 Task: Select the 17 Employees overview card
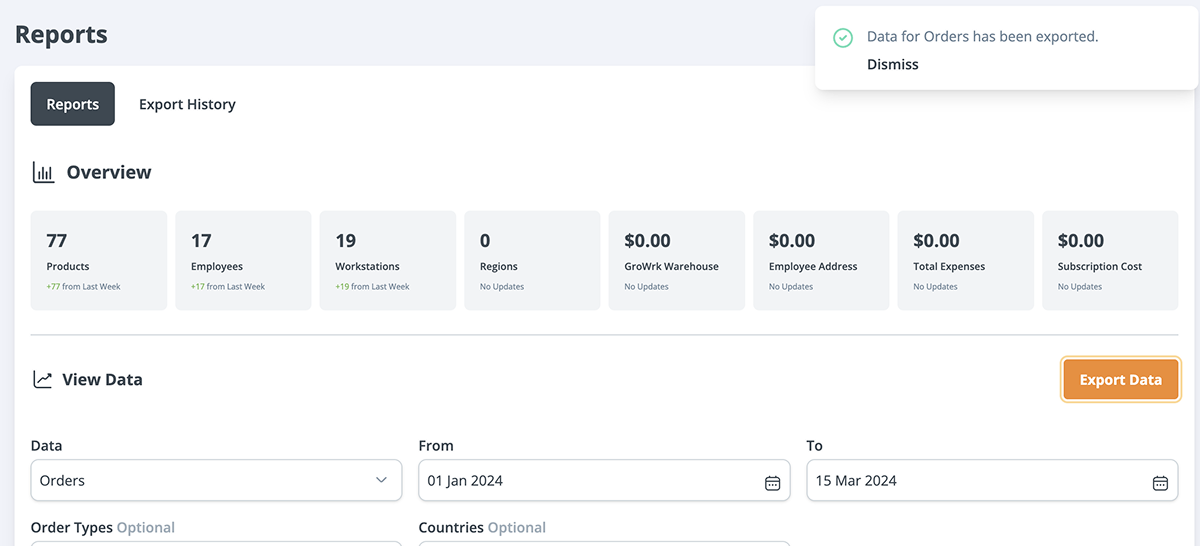tap(243, 260)
